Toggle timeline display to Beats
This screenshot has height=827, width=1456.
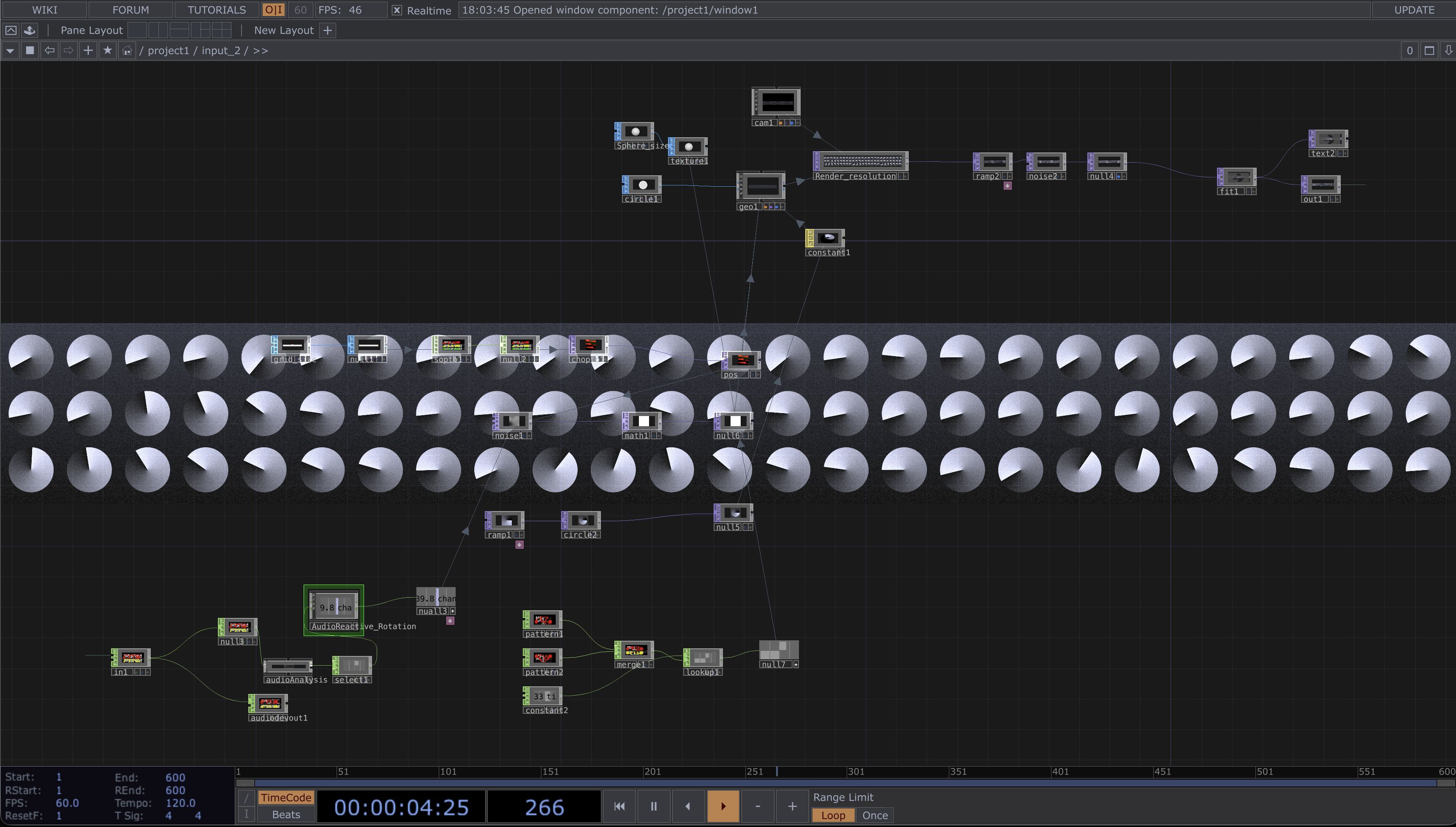(285, 814)
